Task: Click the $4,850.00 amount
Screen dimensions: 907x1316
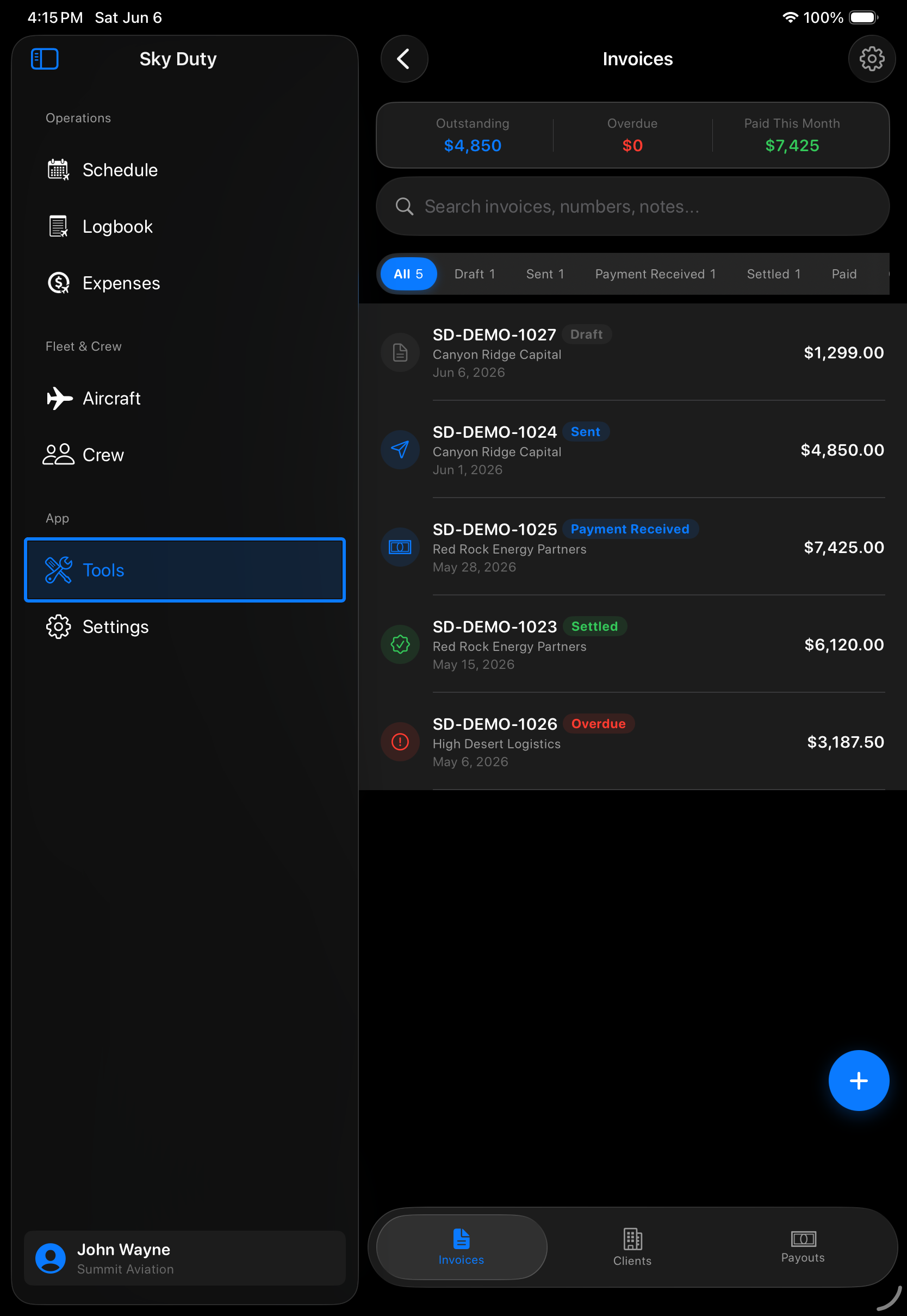Action: [842, 450]
